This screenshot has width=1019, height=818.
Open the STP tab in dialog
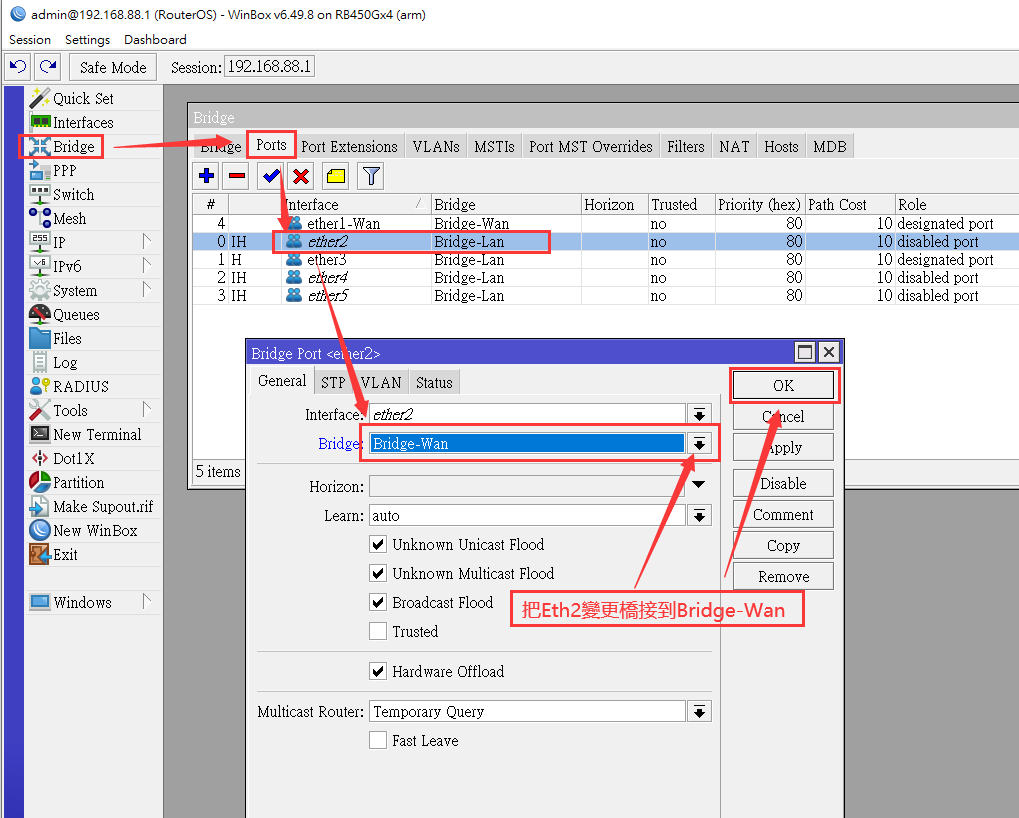(333, 383)
